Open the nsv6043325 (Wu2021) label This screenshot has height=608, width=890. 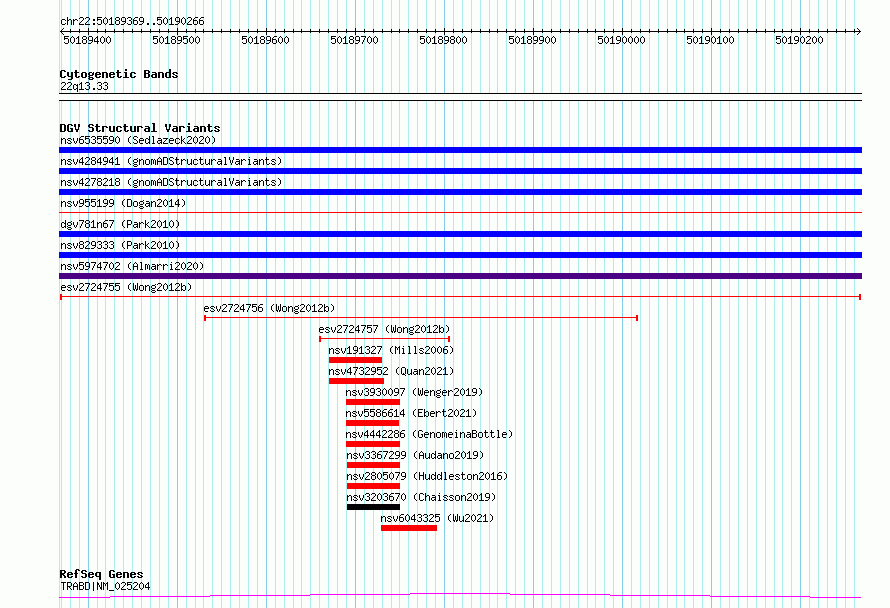[x=437, y=518]
